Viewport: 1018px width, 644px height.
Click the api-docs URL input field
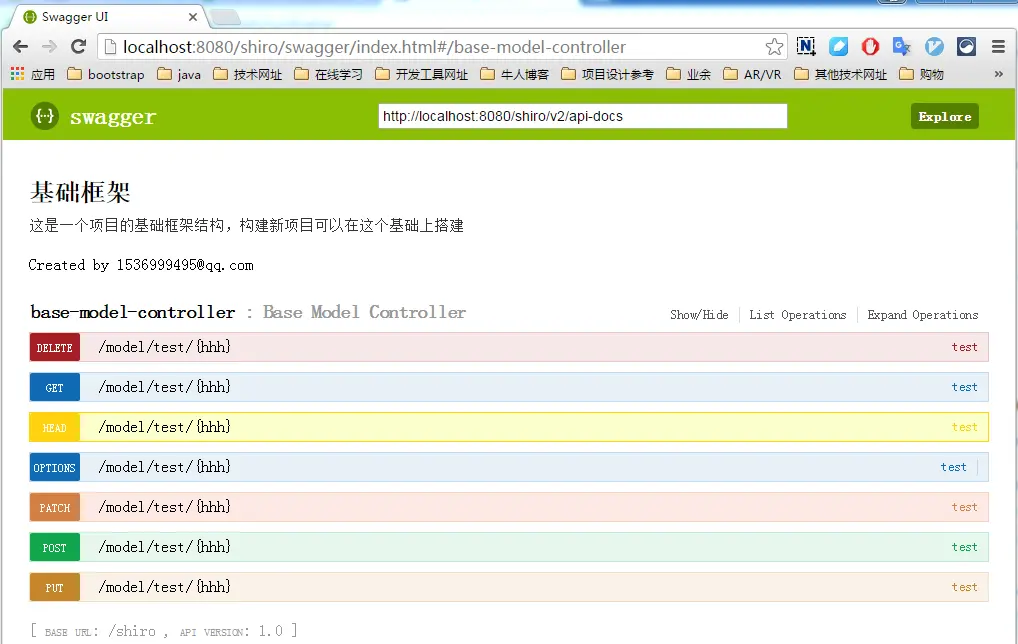pos(582,116)
